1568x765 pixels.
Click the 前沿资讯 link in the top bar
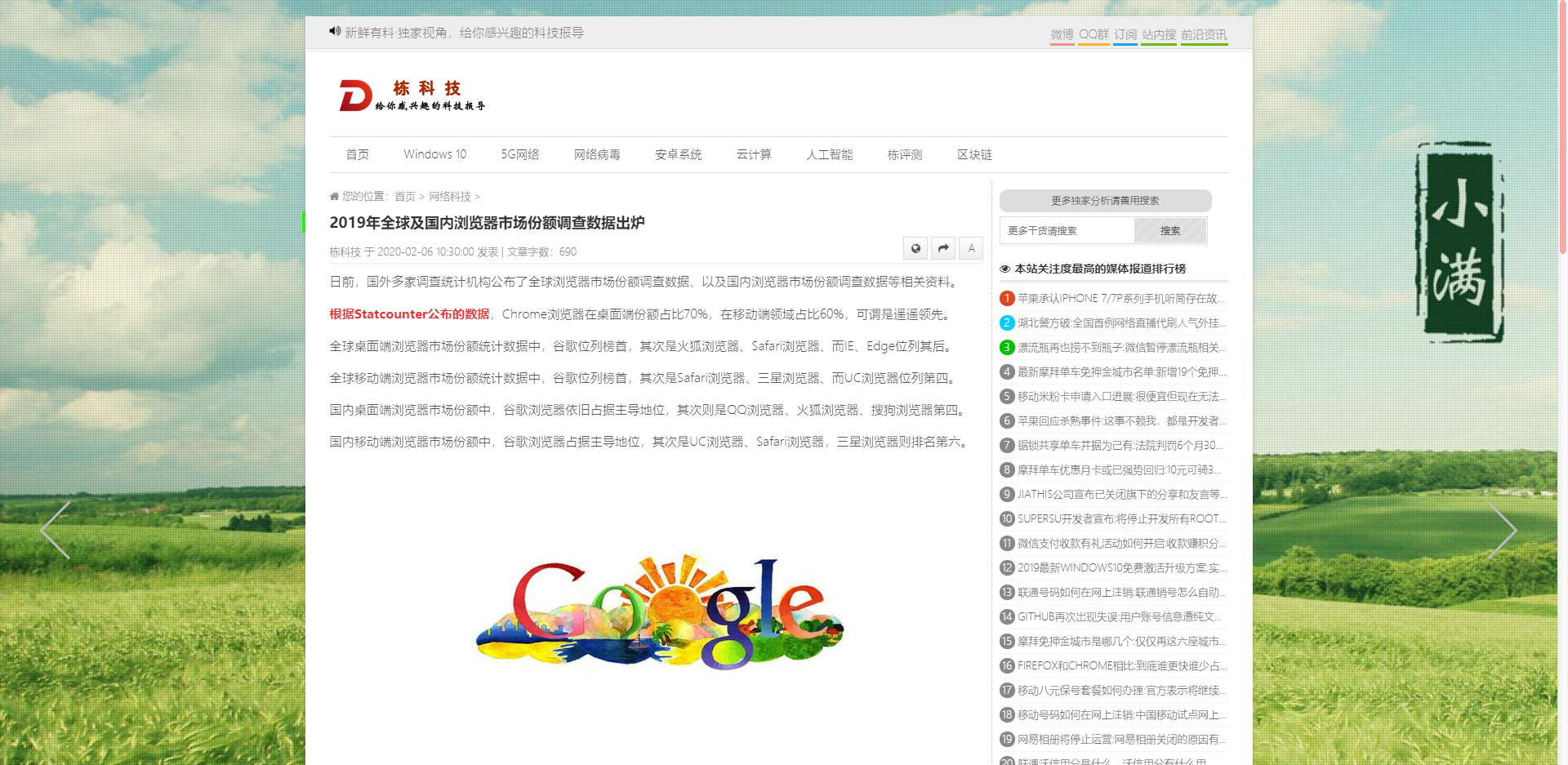tap(1204, 34)
